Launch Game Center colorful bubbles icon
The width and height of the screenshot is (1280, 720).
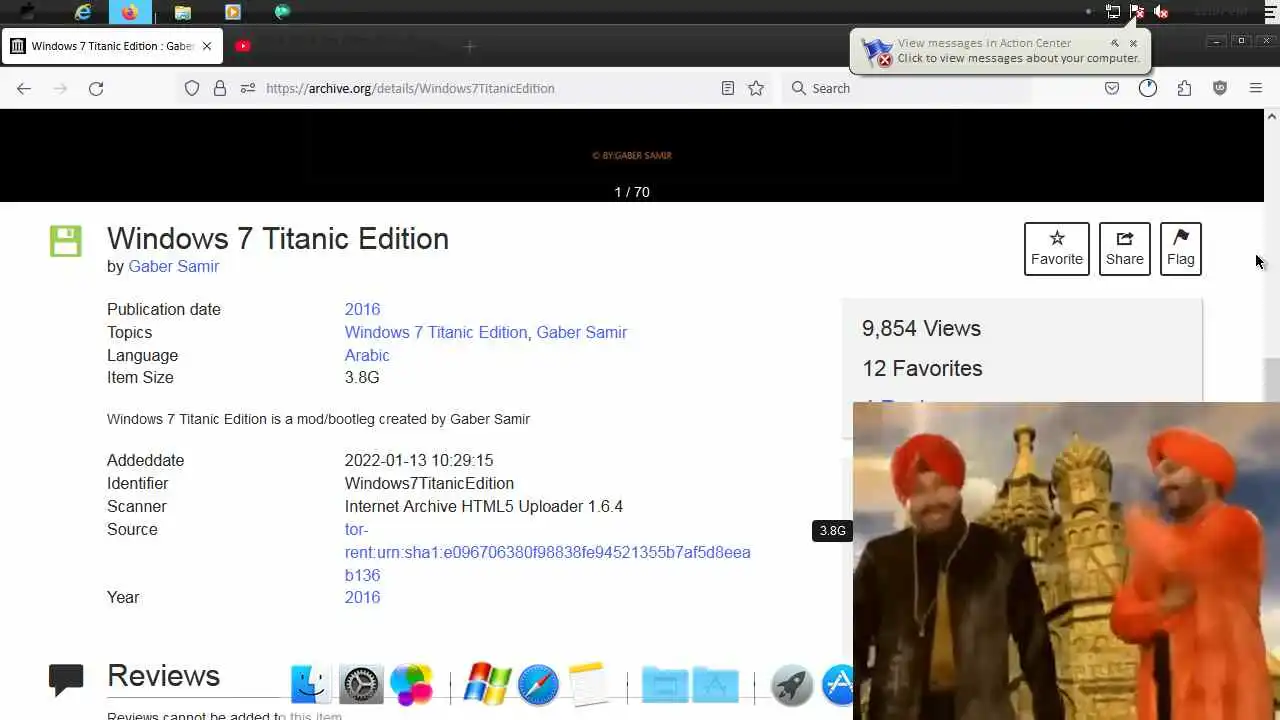pos(411,685)
